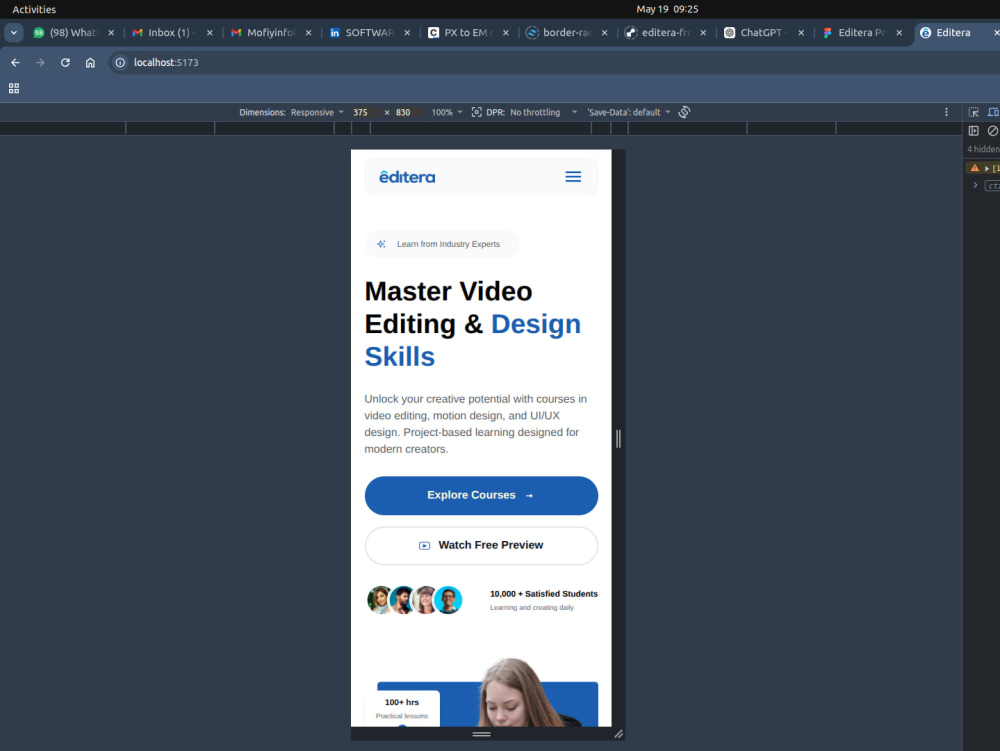Open the Save-Data default dropdown
Screen dimensions: 1000x751
point(629,112)
